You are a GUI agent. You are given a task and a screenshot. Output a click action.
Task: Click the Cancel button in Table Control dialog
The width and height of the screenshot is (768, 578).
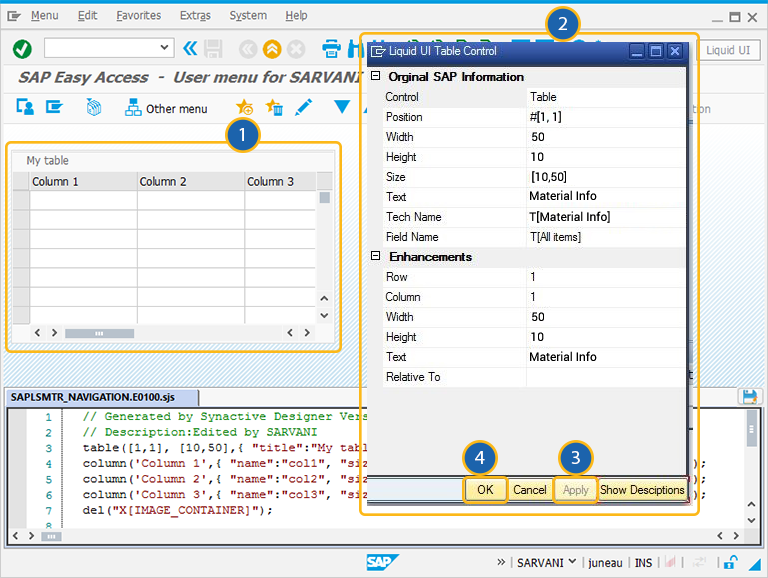click(529, 490)
